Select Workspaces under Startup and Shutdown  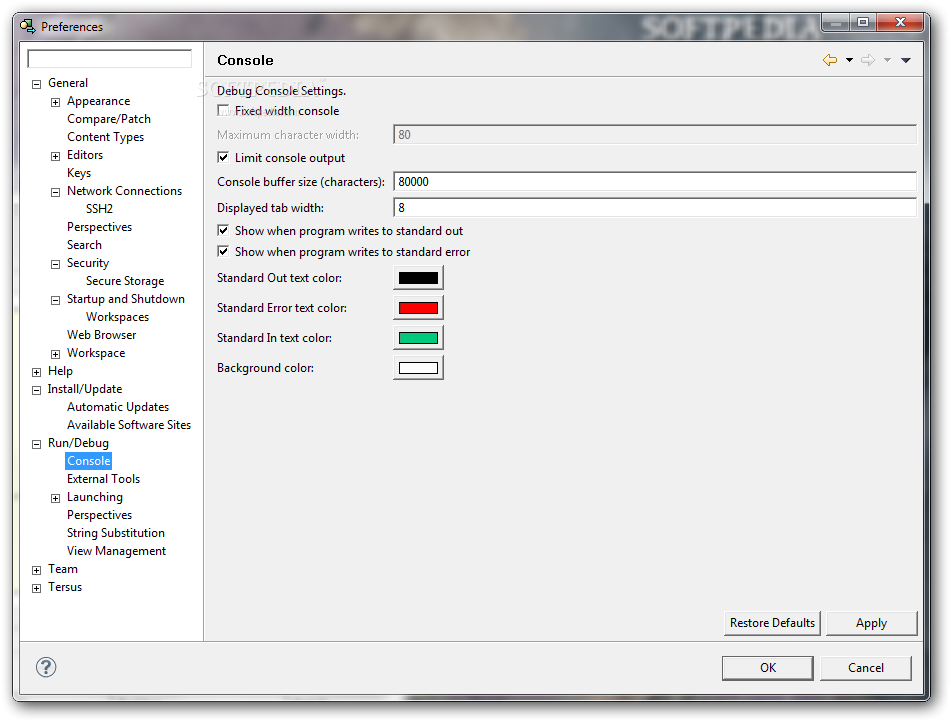pyautogui.click(x=117, y=317)
